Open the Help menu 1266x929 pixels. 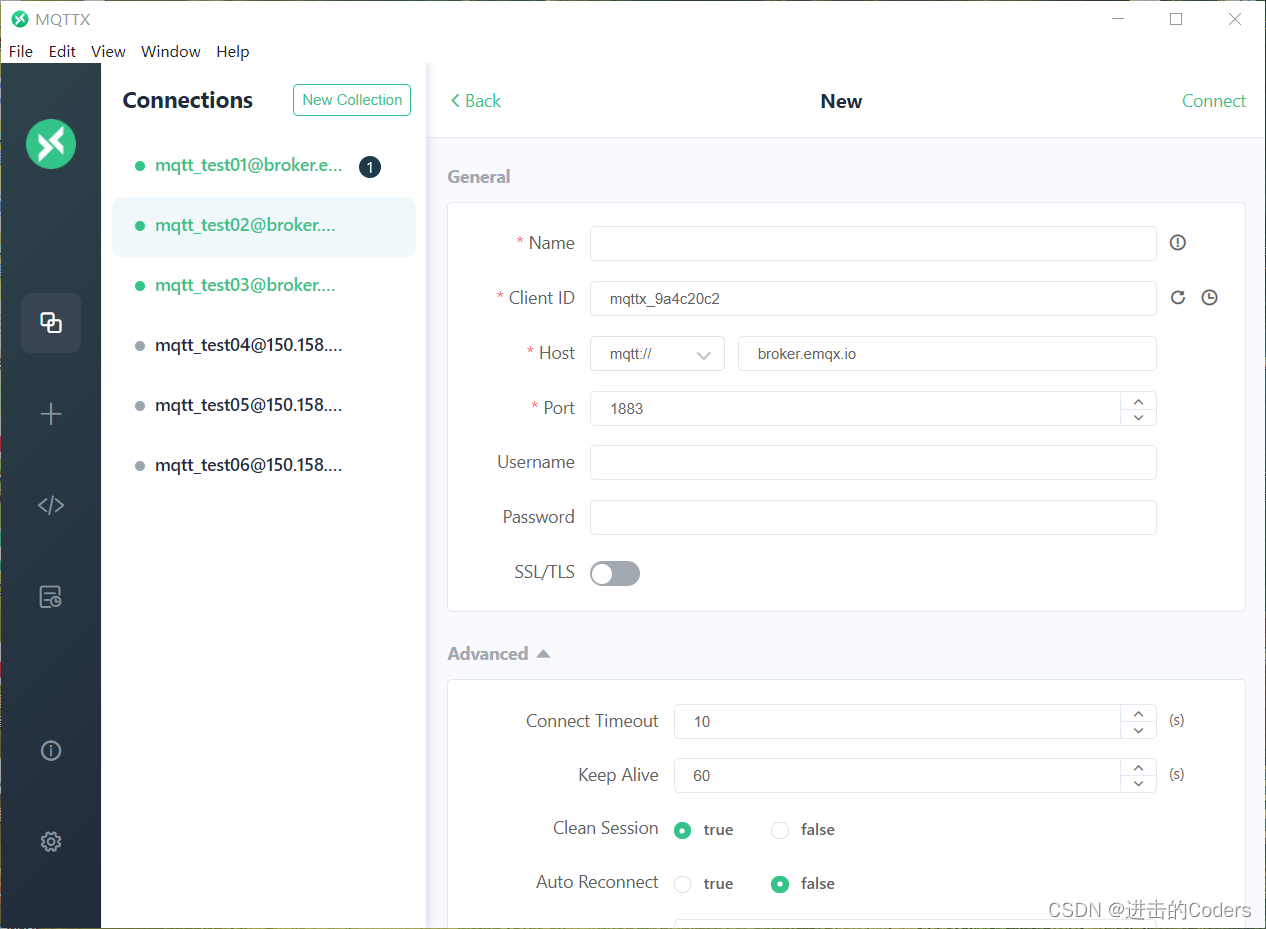pos(233,52)
